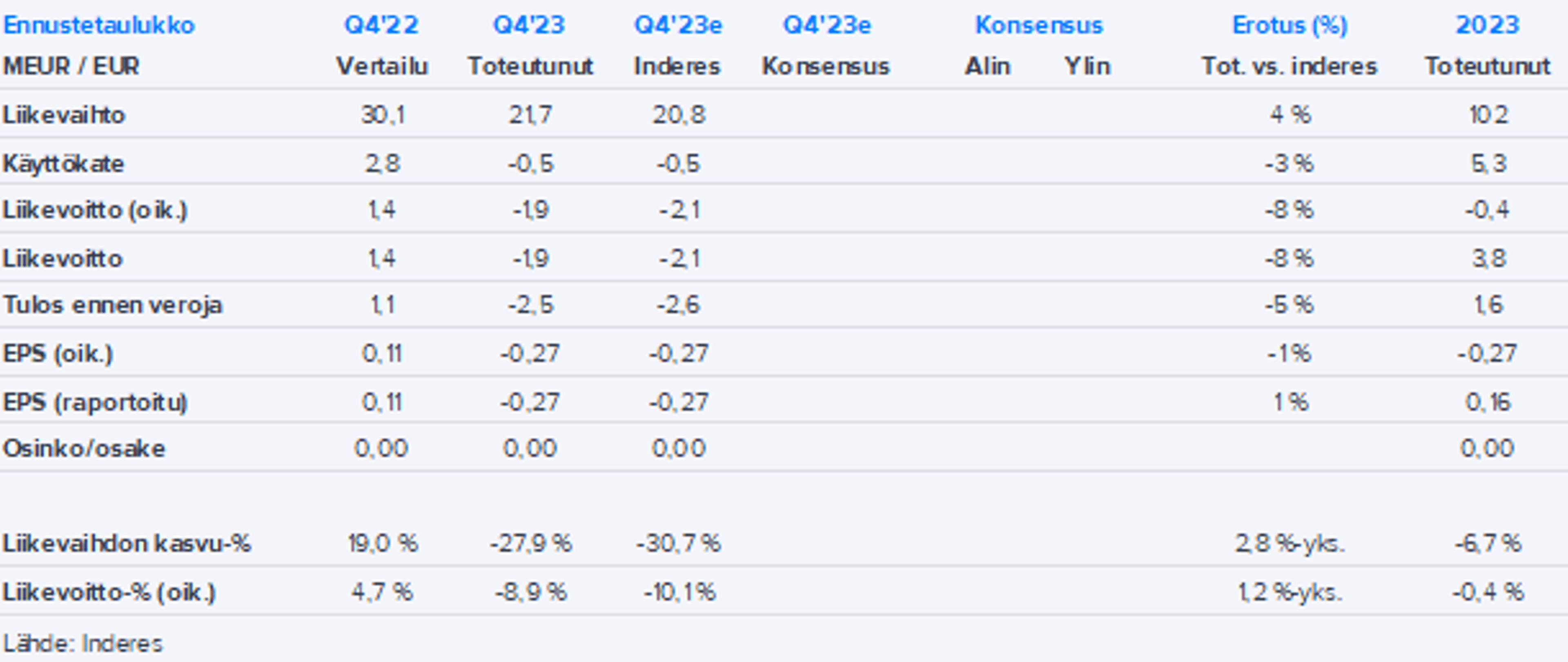Select the -27,9 % revenue growth cell

pyautogui.click(x=531, y=543)
